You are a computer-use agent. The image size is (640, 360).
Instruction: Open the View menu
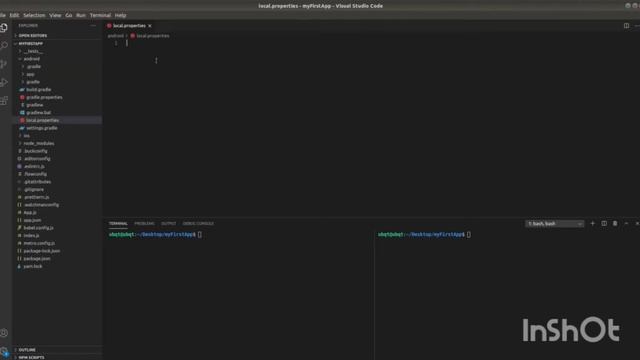pos(55,15)
